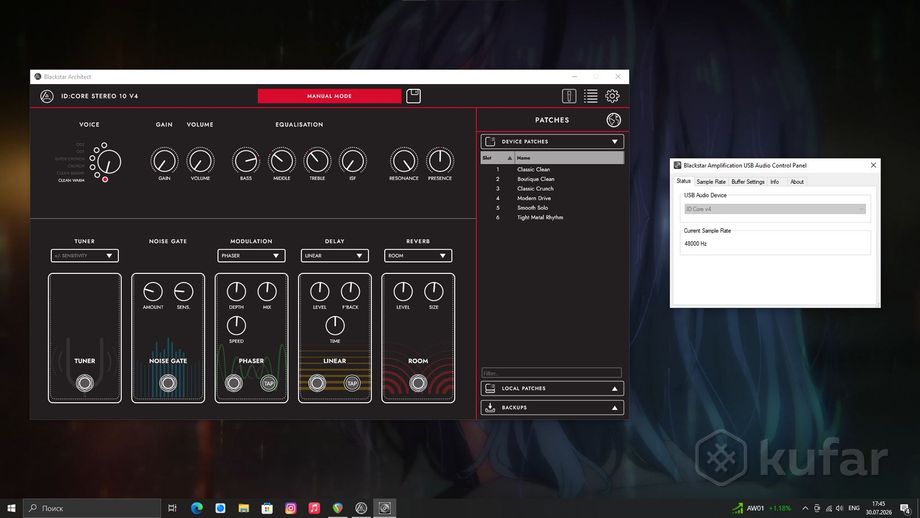
Task: Switch to the Sample Rate tab
Action: (711, 182)
